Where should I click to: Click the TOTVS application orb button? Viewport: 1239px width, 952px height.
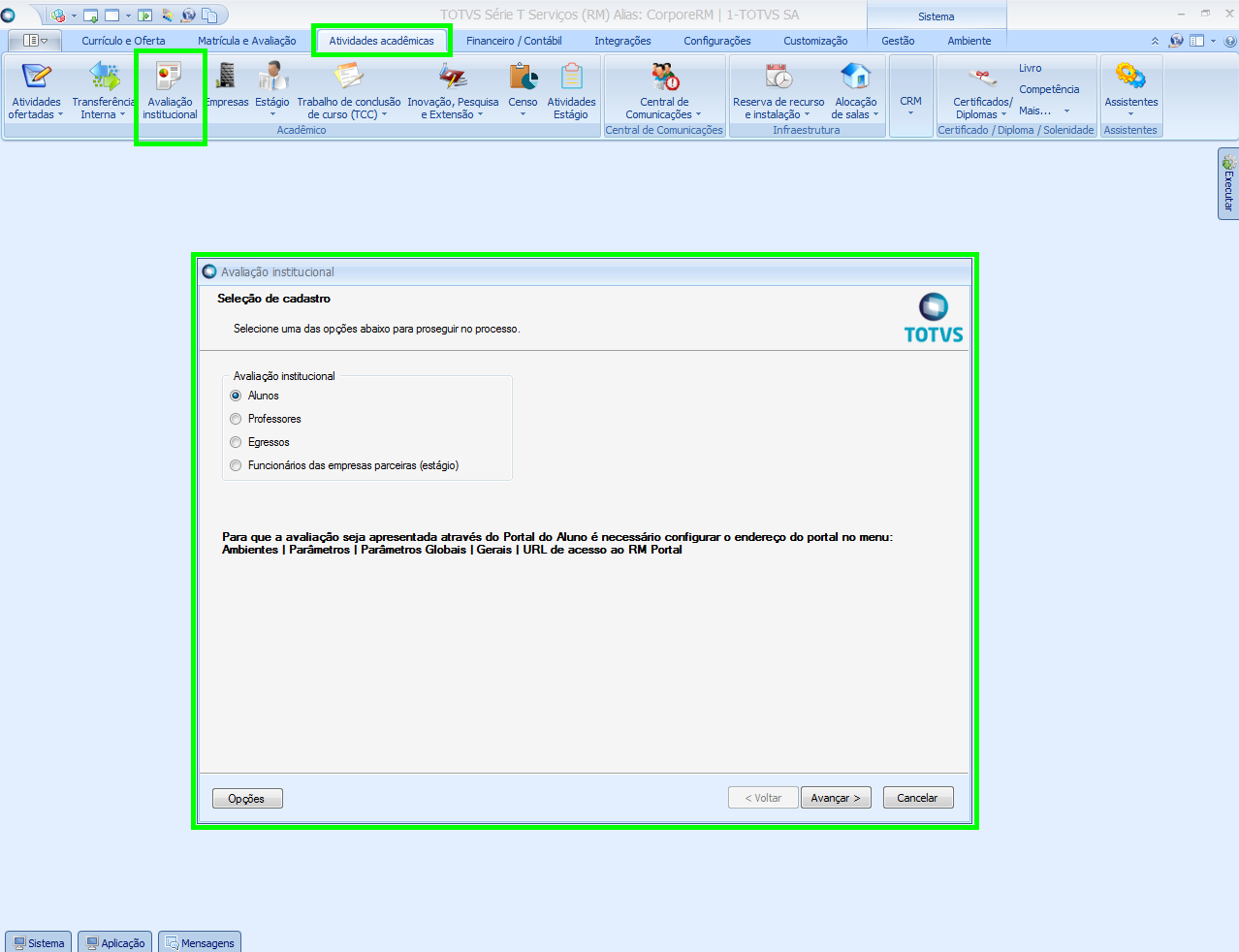tap(9, 15)
